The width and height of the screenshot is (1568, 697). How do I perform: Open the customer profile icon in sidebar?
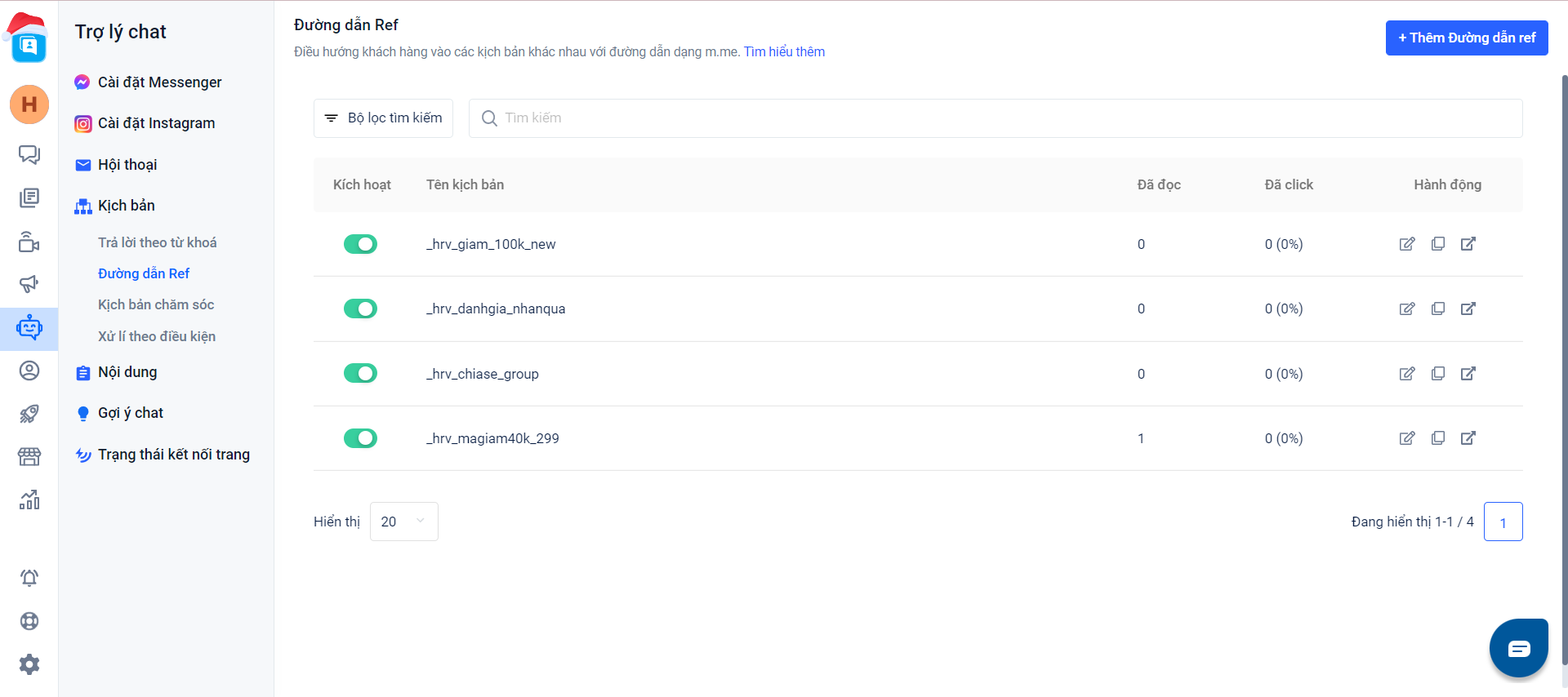pos(29,371)
